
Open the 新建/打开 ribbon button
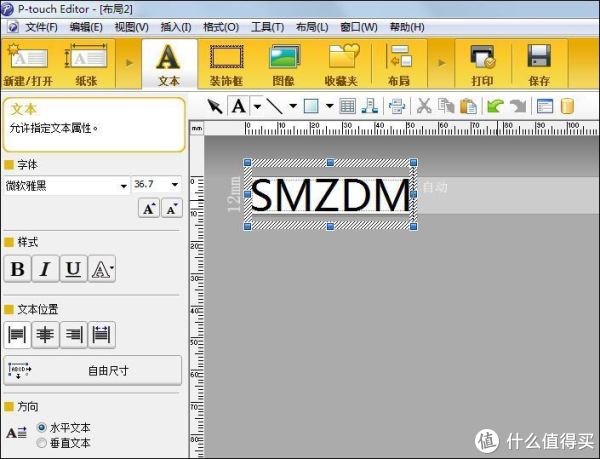[28, 64]
